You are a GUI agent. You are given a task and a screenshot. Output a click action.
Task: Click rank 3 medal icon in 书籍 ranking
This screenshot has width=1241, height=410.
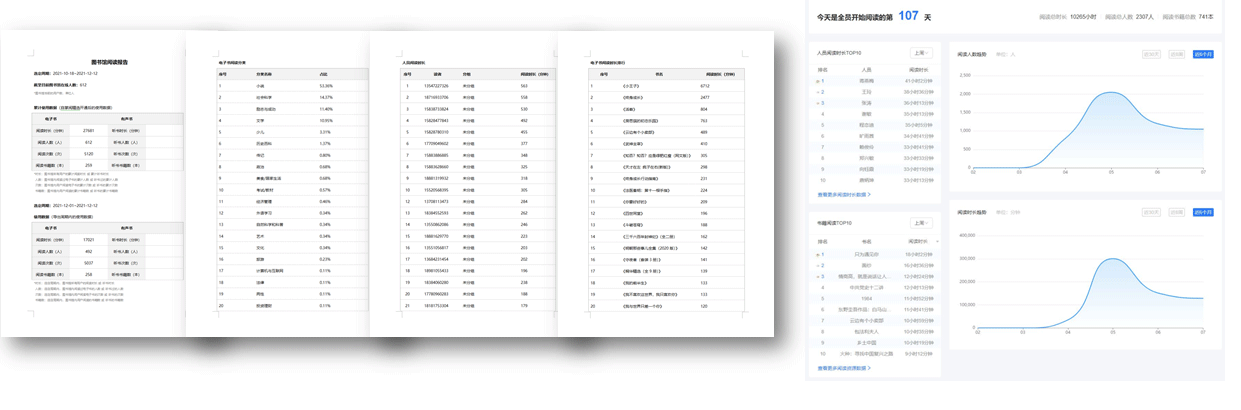pyautogui.click(x=821, y=276)
